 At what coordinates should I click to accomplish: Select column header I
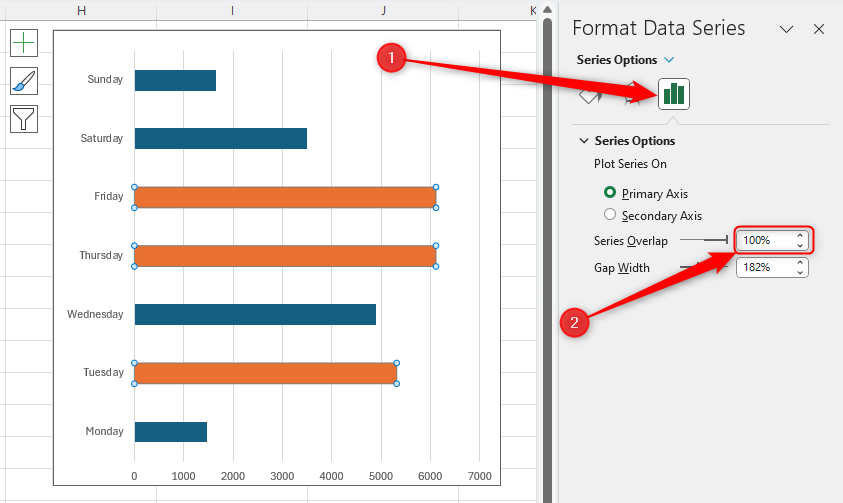point(232,10)
